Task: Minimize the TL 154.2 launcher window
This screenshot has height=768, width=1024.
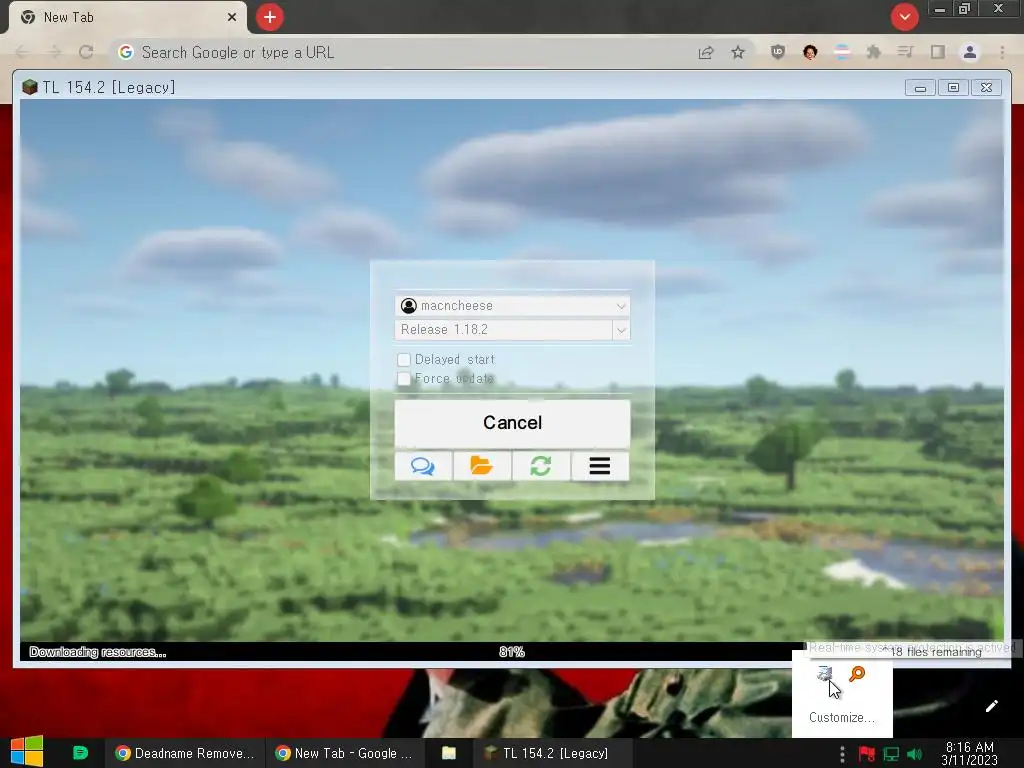Action: 920,88
